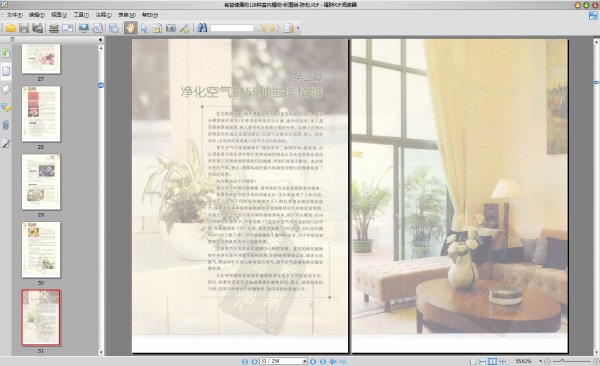The height and width of the screenshot is (366, 600).
Task: Open the Signatures pen sidebar icon
Action: [x=6, y=143]
